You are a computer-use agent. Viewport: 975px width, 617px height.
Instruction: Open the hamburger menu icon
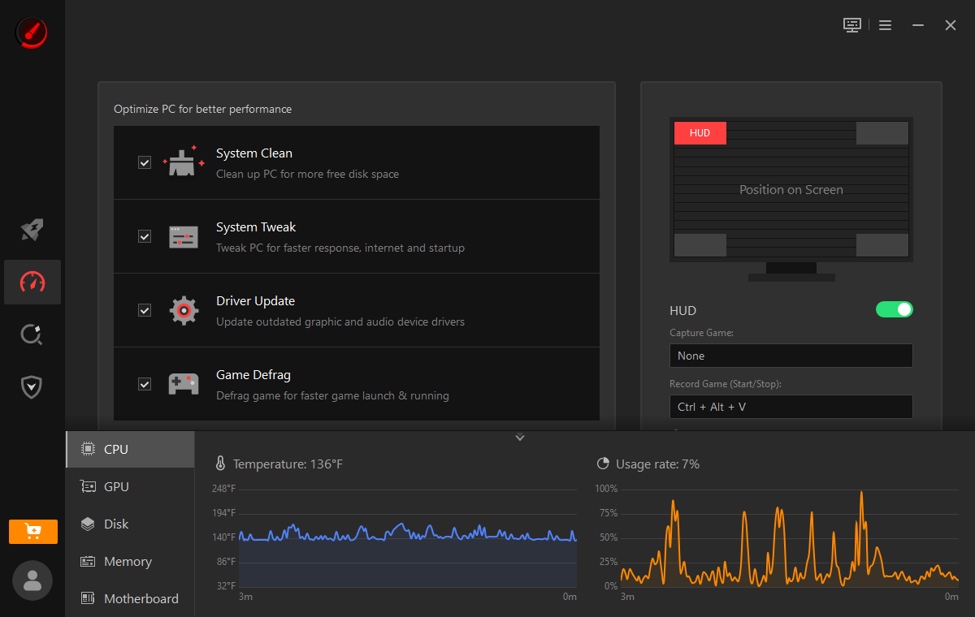point(885,25)
